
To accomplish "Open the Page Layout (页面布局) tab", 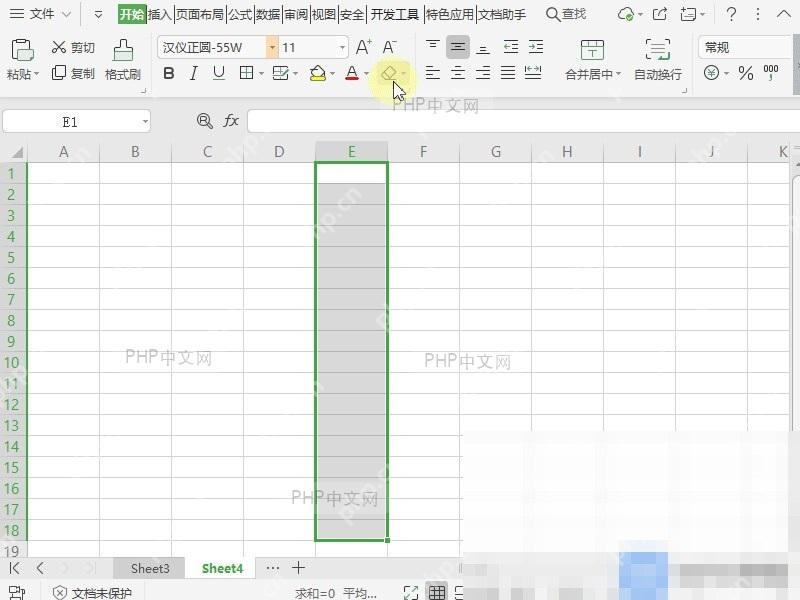I will tap(200, 14).
